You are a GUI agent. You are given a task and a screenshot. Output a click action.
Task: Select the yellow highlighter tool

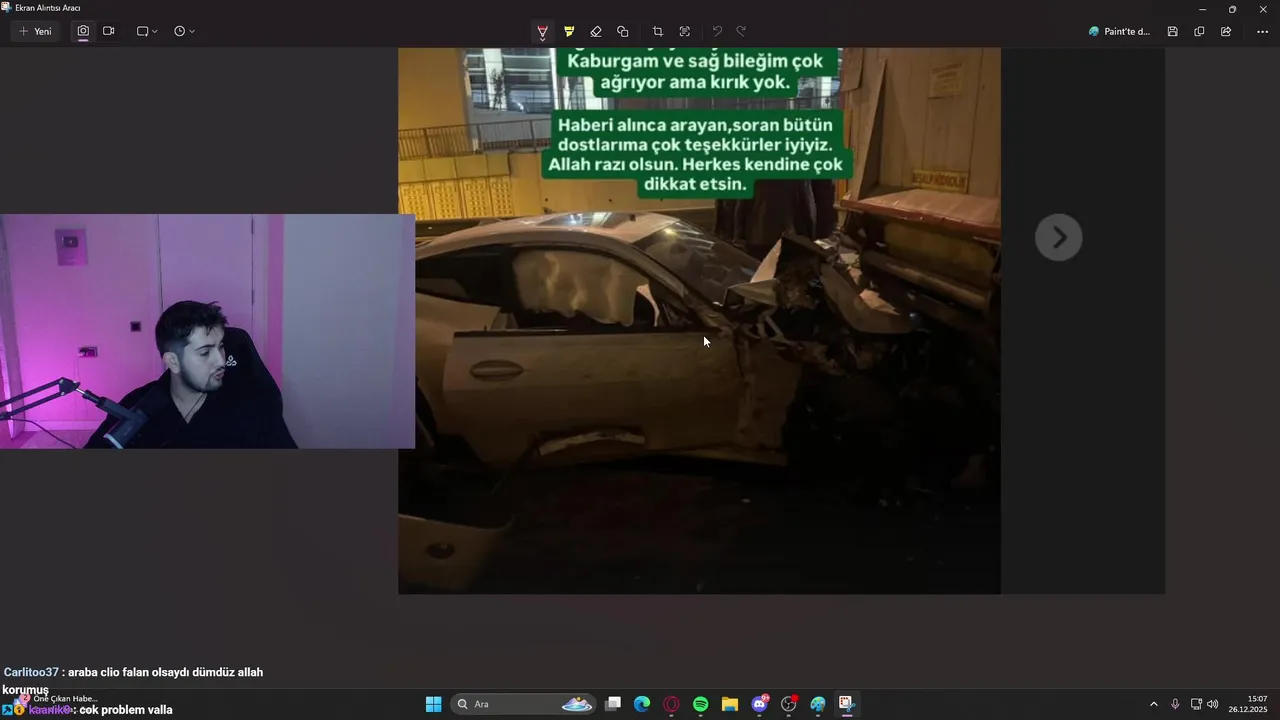(x=569, y=32)
